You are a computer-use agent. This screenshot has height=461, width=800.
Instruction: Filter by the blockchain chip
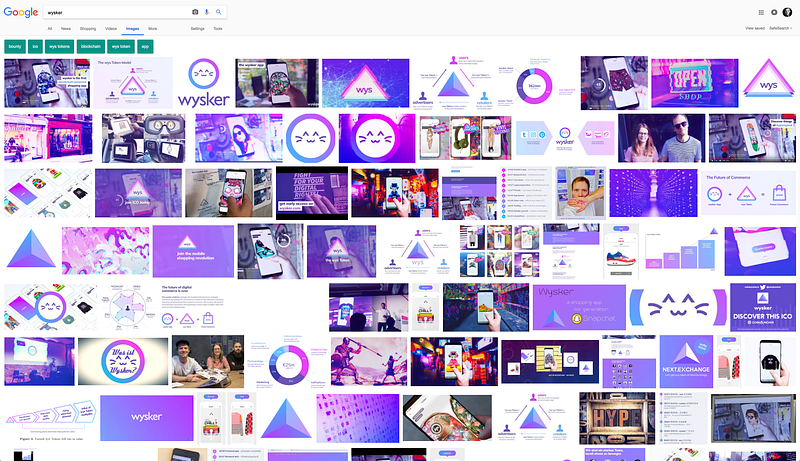[x=91, y=46]
